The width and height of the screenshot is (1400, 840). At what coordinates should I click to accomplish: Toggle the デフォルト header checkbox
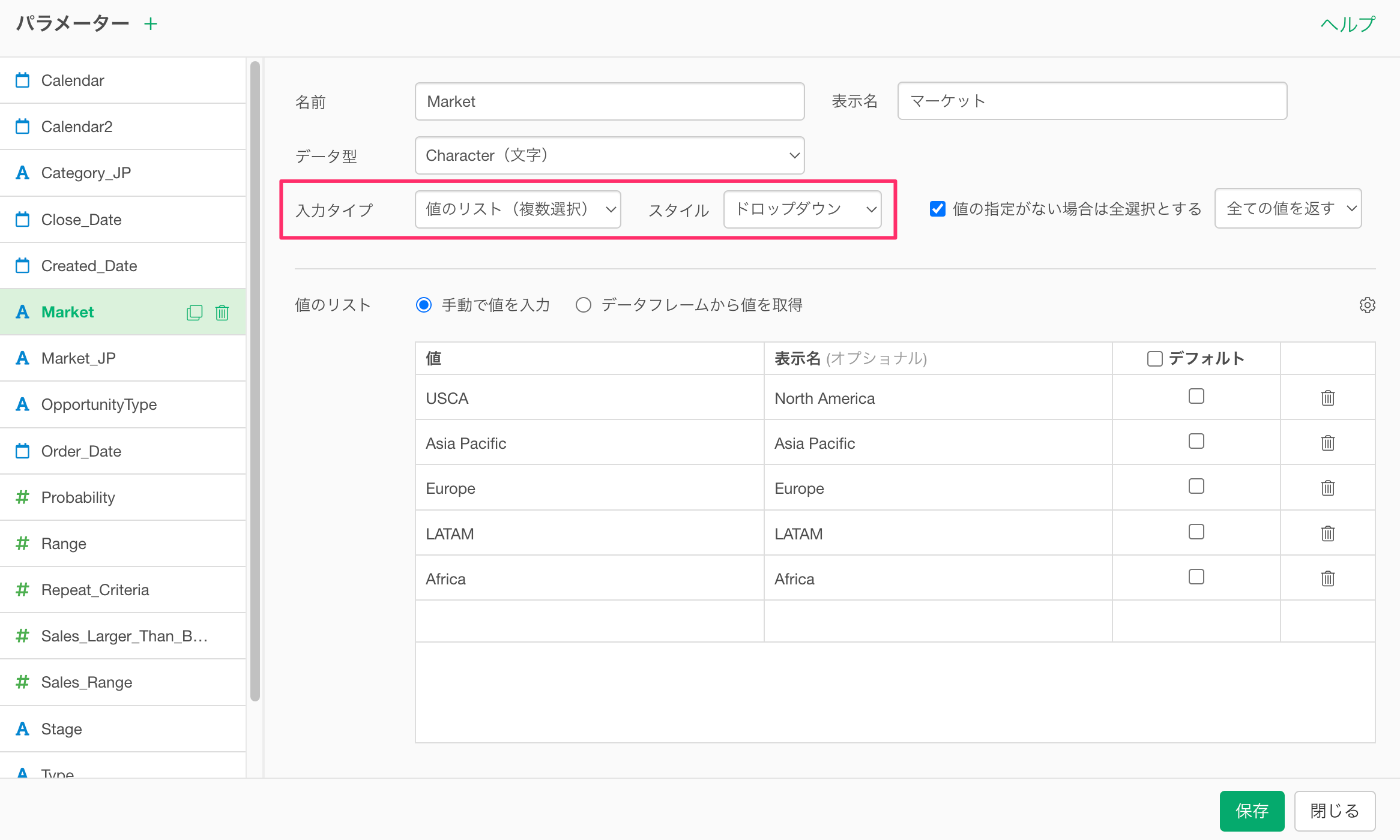pyautogui.click(x=1154, y=359)
